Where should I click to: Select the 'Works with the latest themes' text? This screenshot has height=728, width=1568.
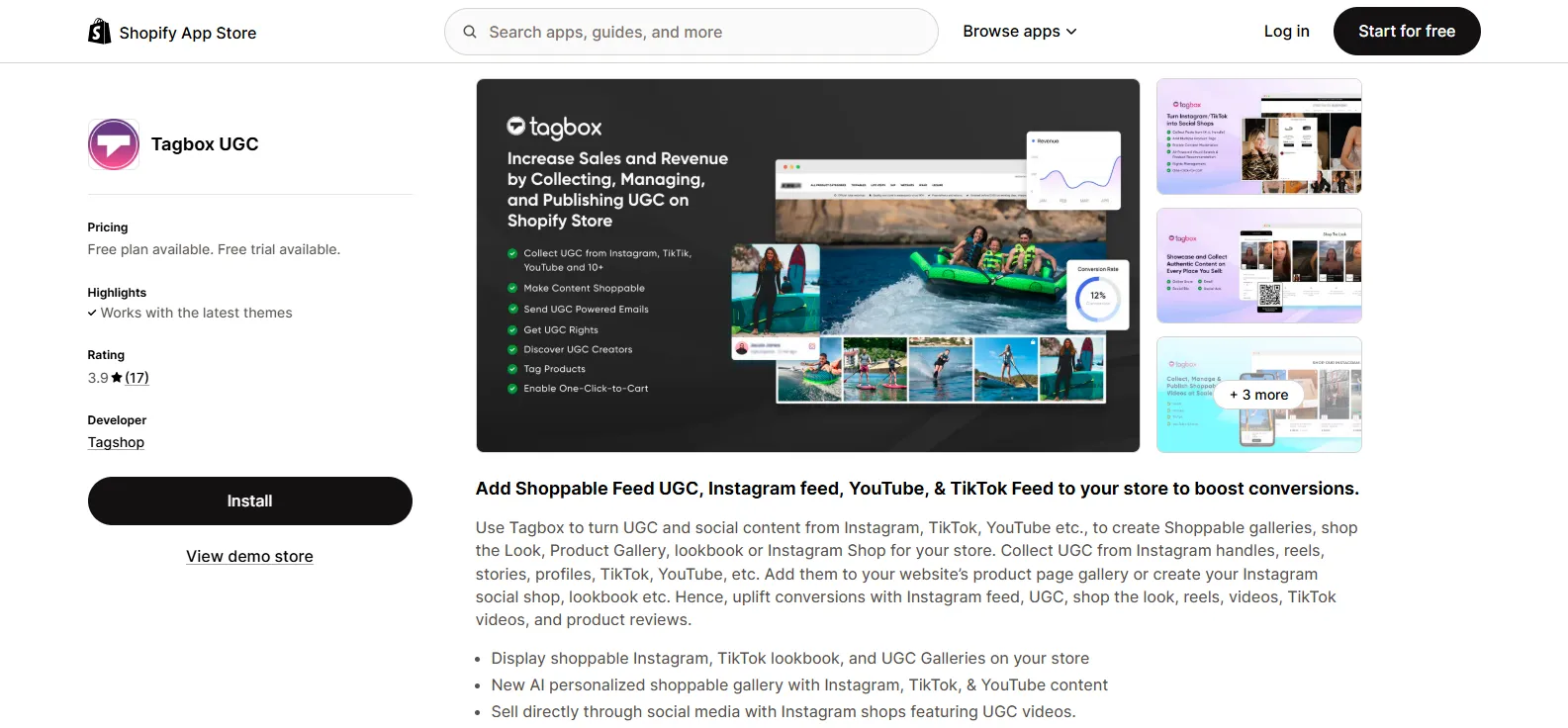click(196, 313)
